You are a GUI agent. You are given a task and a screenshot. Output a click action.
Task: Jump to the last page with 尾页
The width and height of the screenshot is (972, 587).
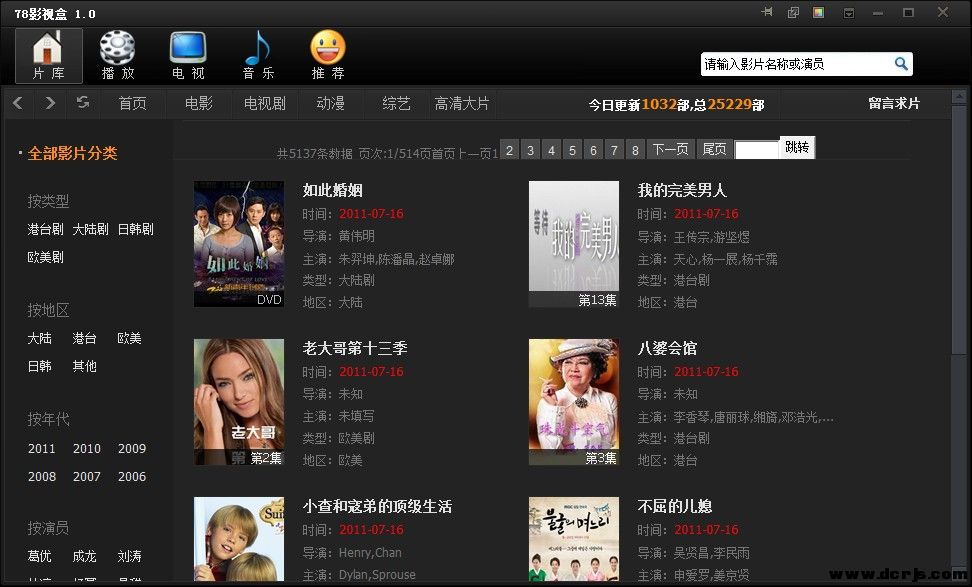pos(715,149)
